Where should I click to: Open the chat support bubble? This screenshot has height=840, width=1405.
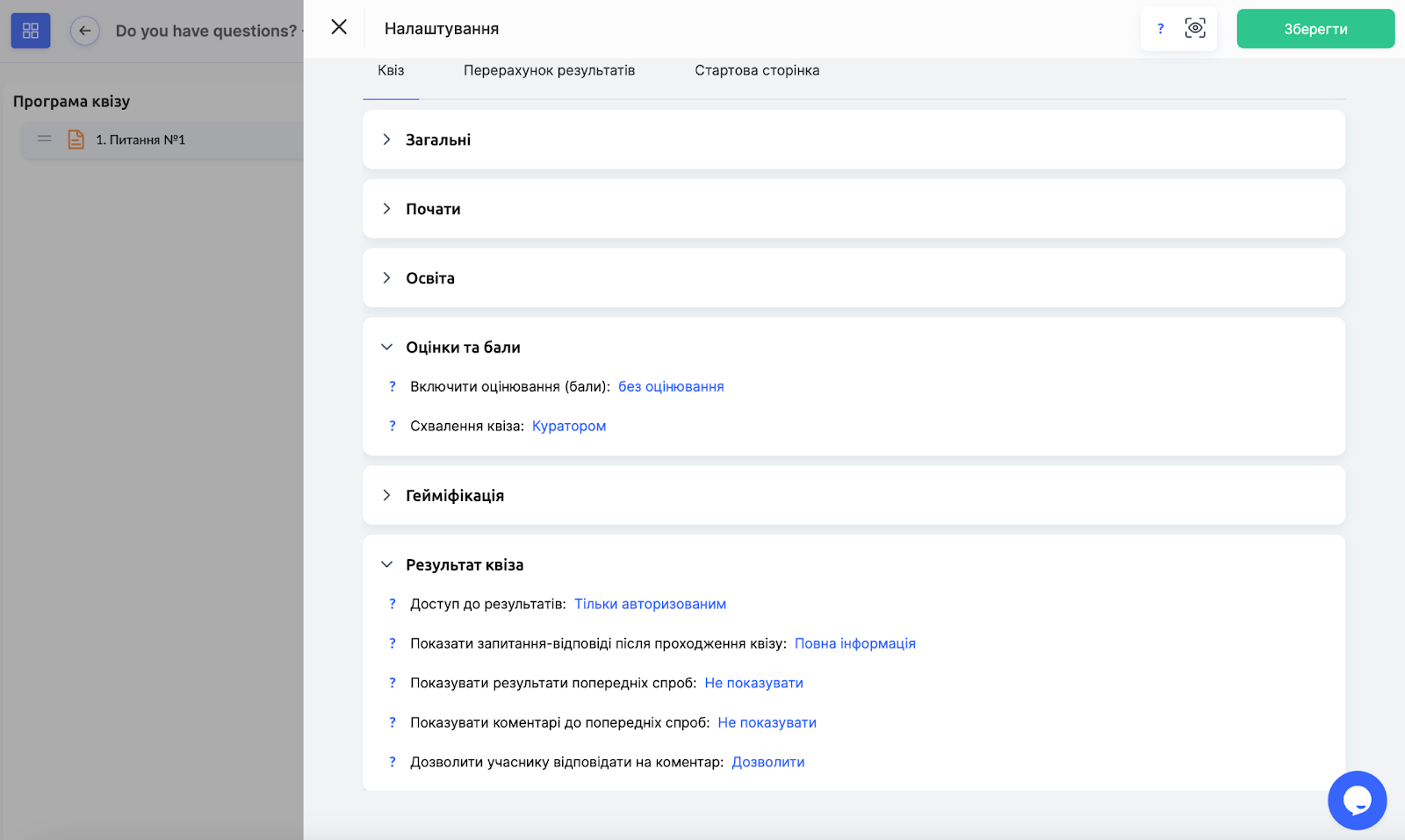(x=1357, y=800)
